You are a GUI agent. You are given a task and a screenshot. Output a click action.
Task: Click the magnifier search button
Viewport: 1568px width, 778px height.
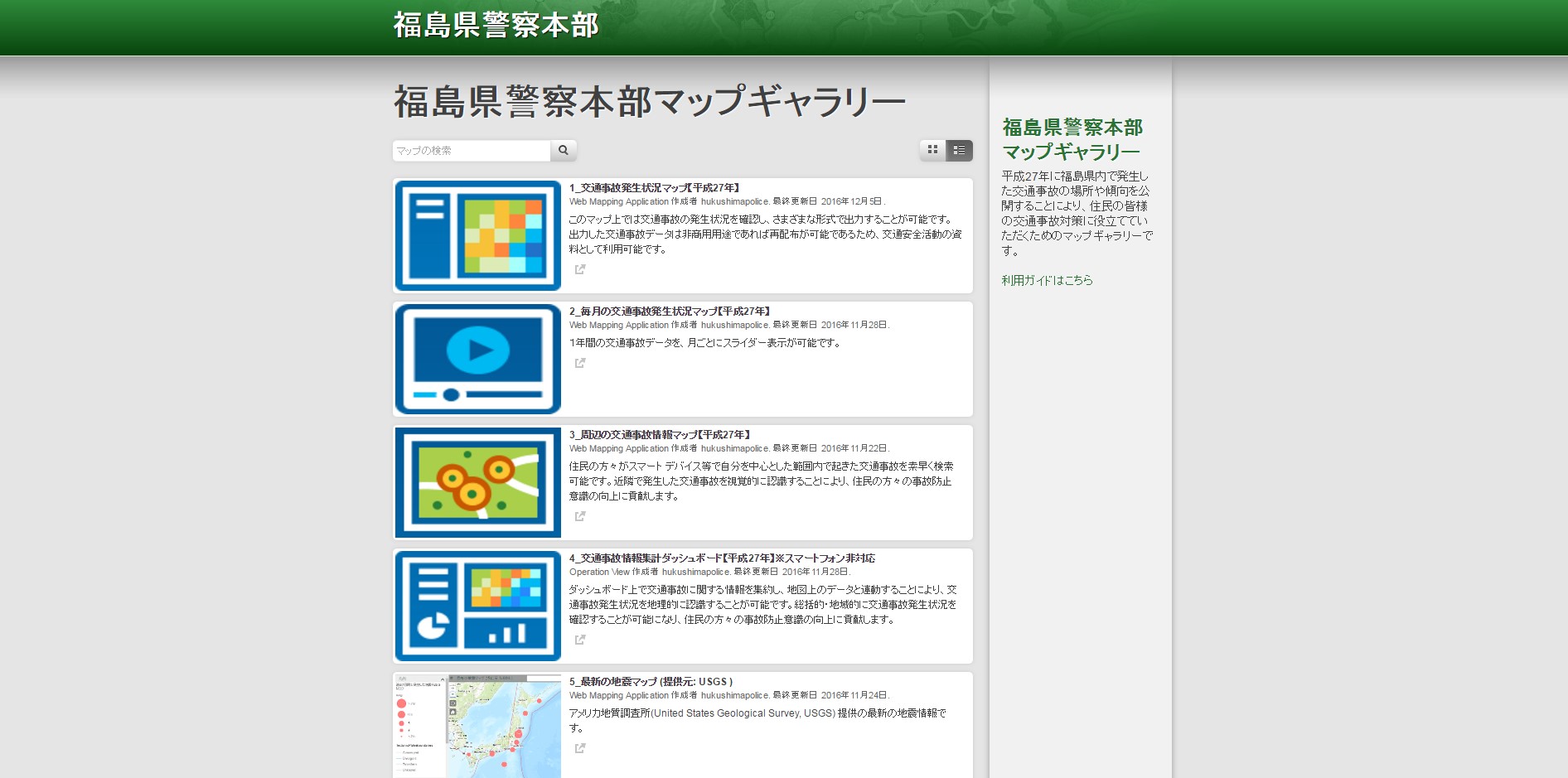[x=564, y=151]
